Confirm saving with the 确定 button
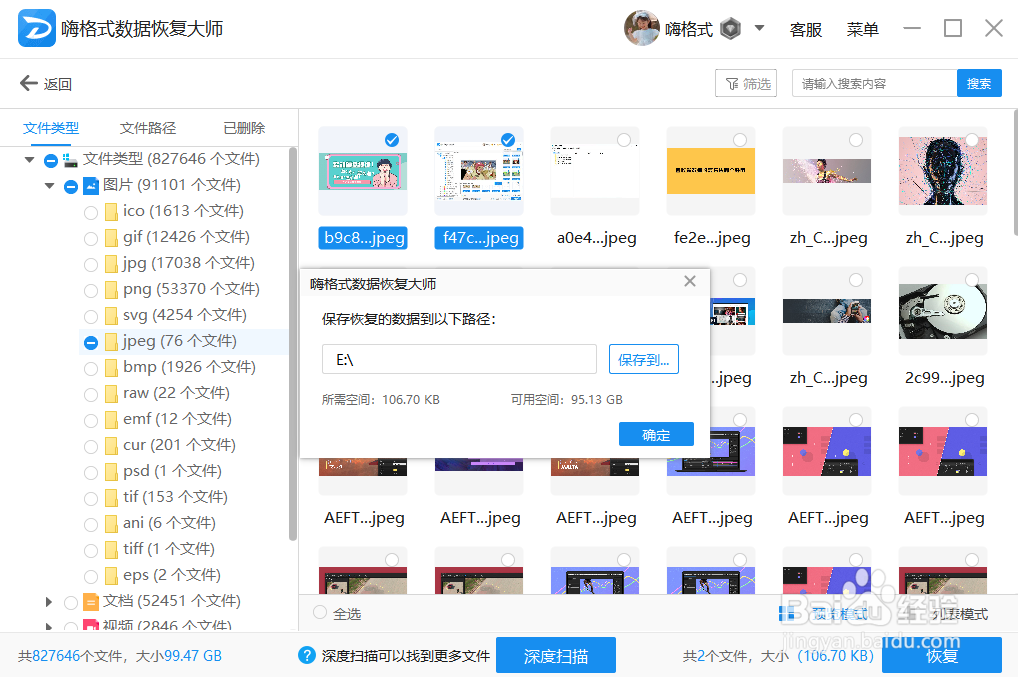The width and height of the screenshot is (1018, 677). click(656, 433)
